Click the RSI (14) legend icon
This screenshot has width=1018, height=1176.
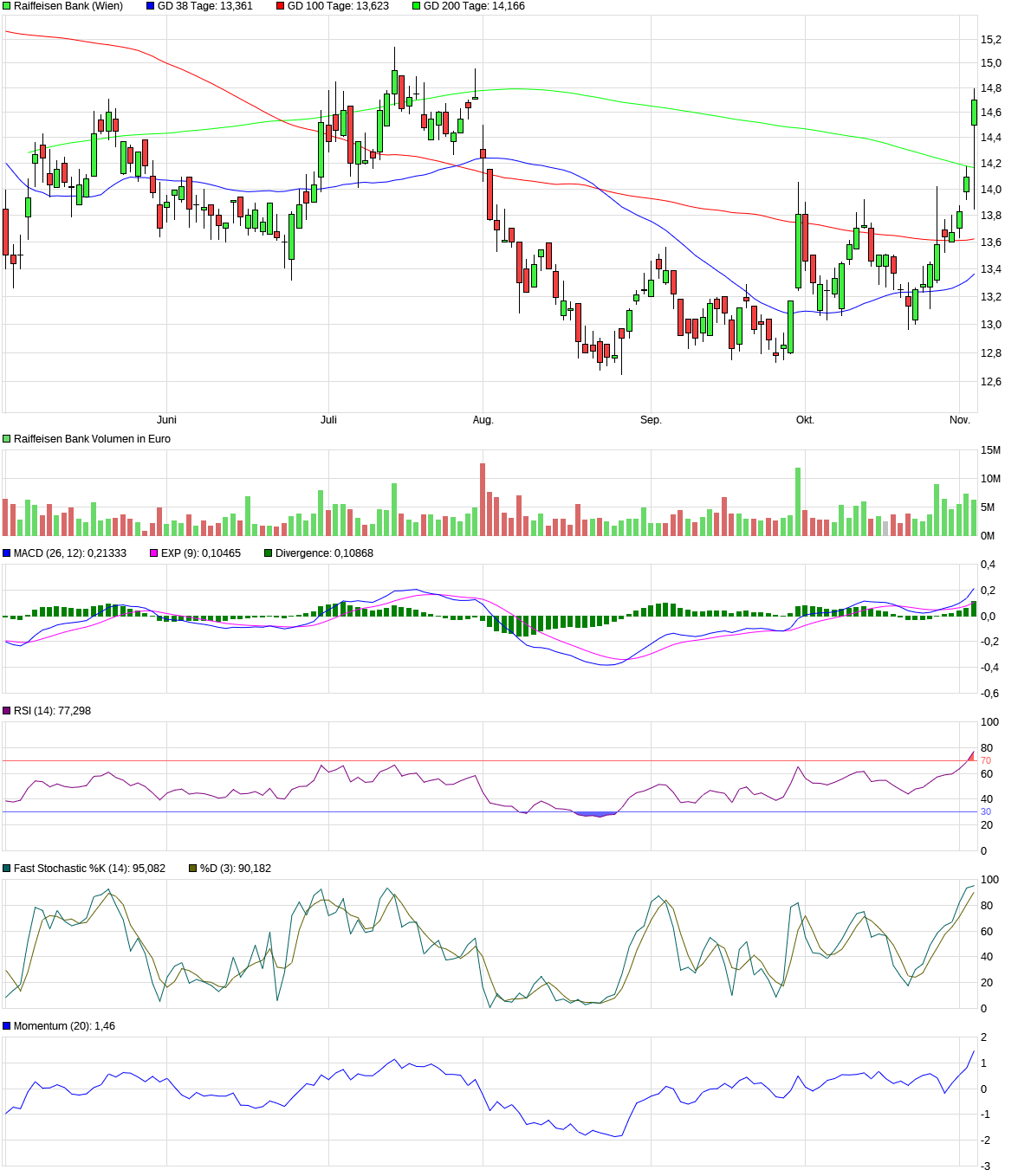[6, 710]
